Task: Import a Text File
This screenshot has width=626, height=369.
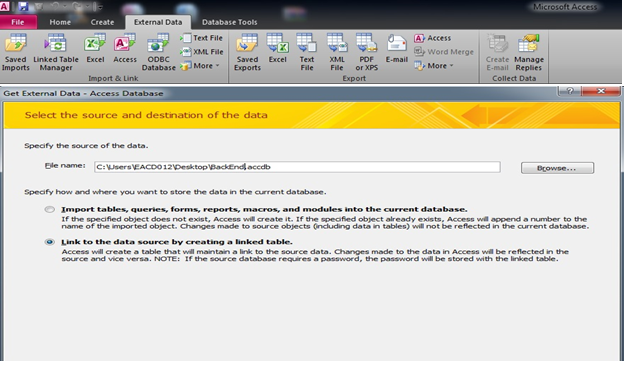Action: [201, 38]
